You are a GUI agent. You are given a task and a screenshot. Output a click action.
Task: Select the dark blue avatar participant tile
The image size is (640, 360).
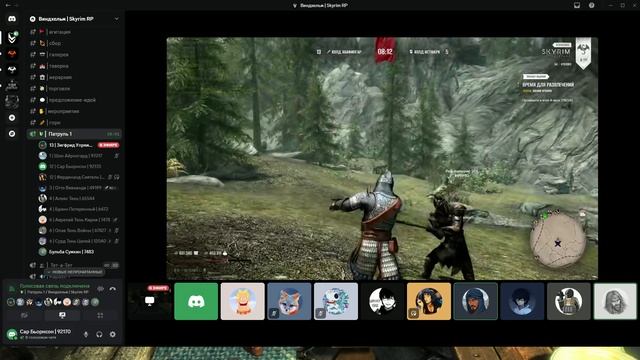(x=522, y=301)
